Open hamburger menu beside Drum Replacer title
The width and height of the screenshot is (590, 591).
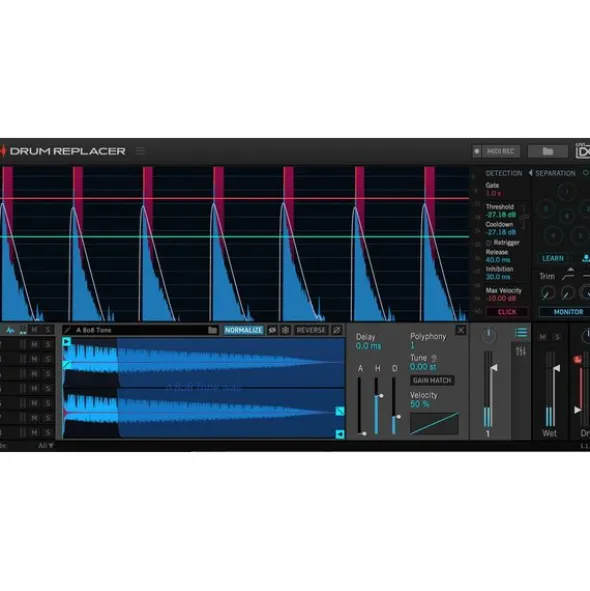pyautogui.click(x=140, y=151)
